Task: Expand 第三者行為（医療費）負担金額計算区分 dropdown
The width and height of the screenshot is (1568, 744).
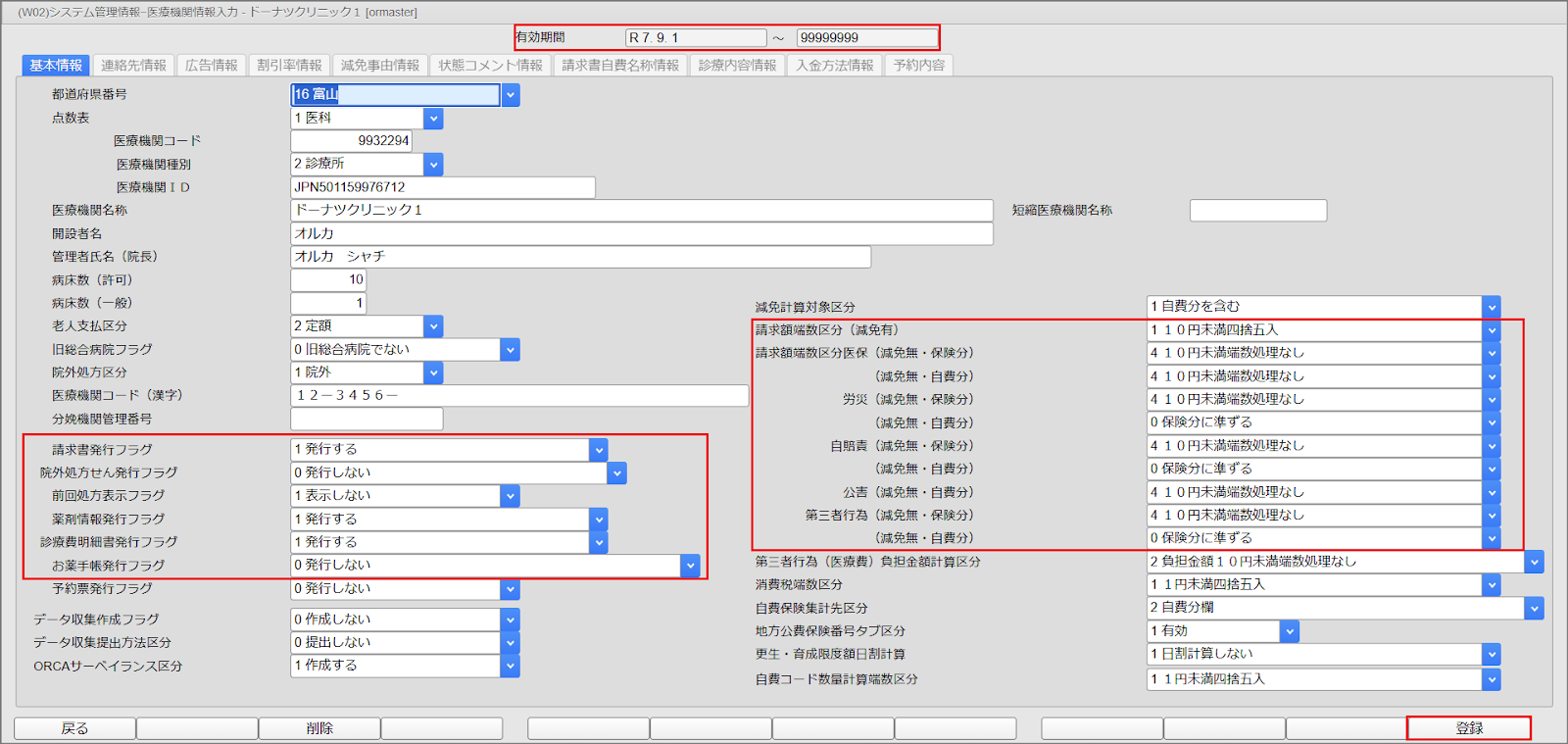Action: coord(1535,562)
